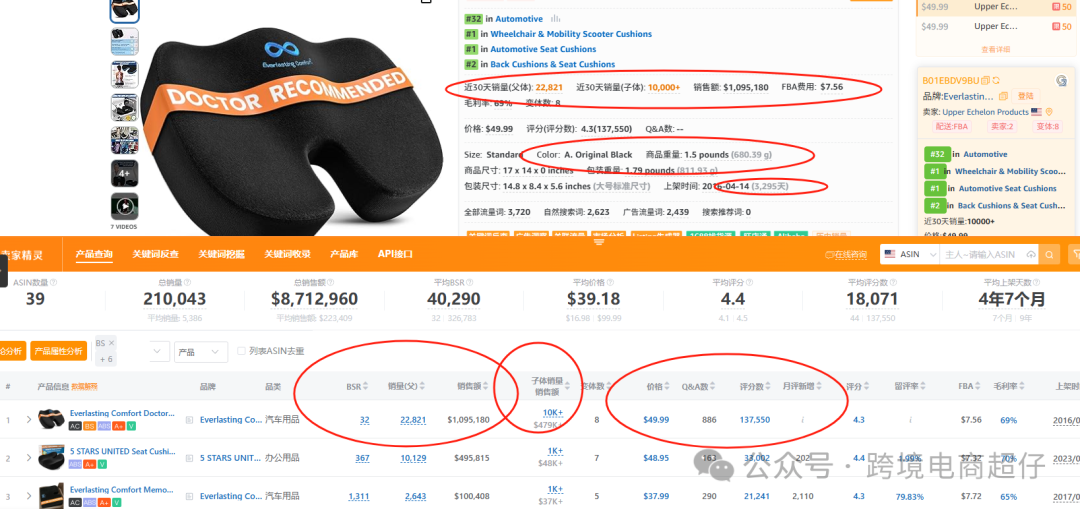
Task: Click the help icon beside 平均评分数
Action: (893, 282)
